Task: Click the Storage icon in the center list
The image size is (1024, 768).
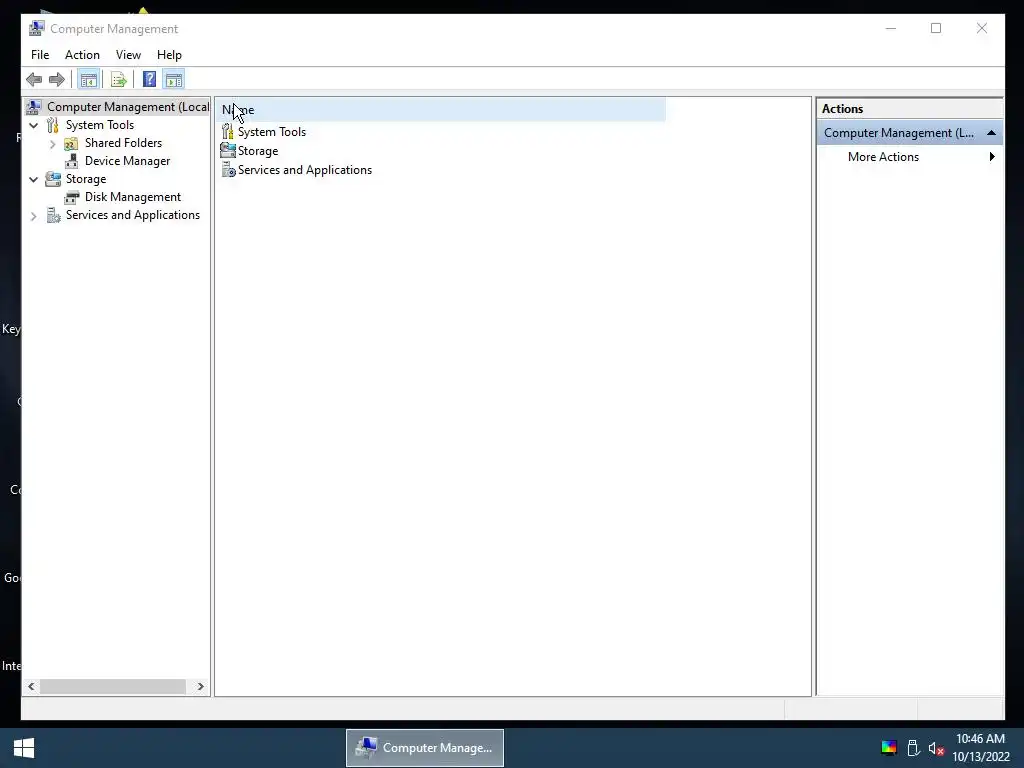Action: (x=228, y=151)
